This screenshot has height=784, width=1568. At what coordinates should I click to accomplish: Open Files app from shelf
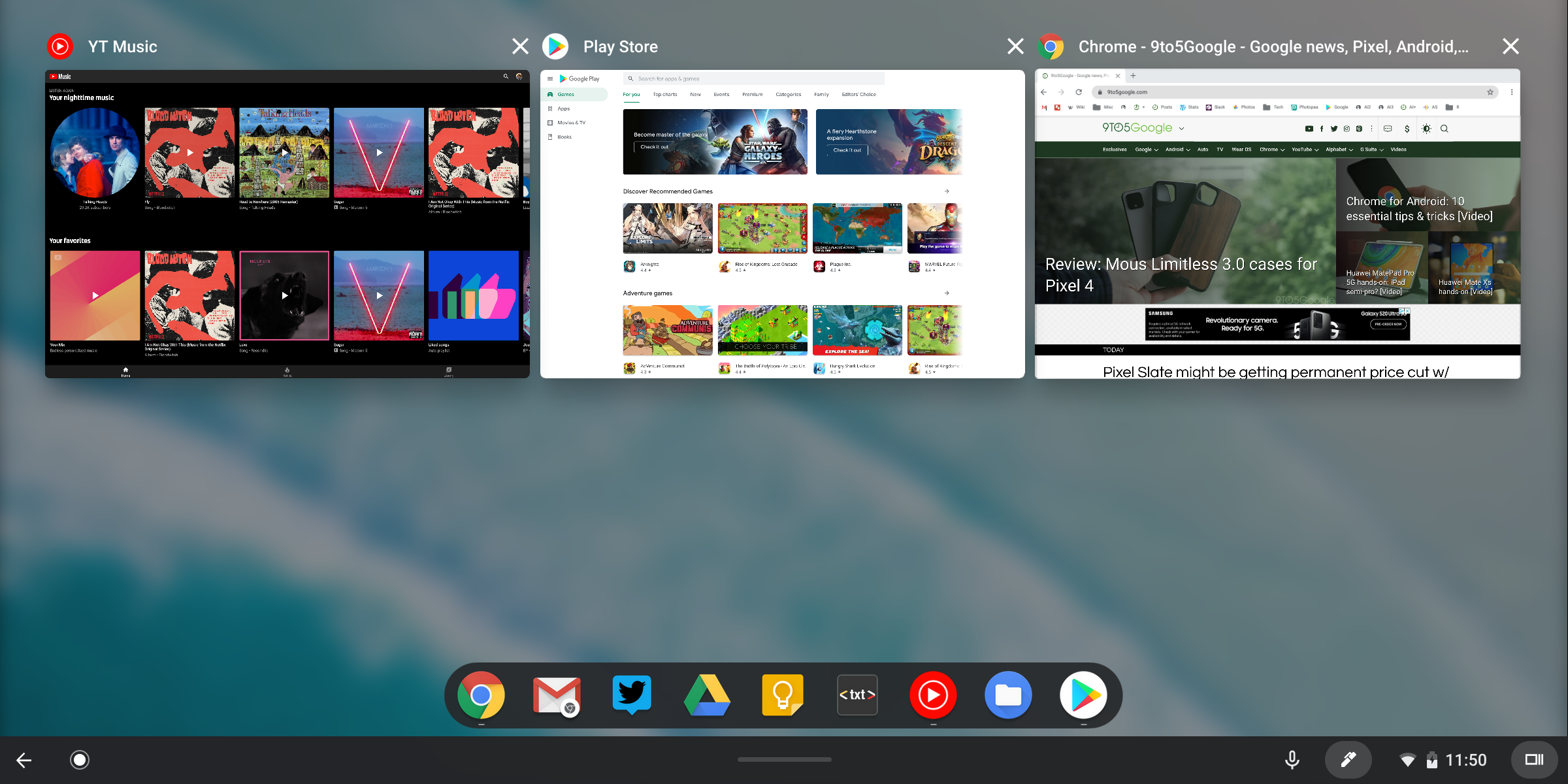click(1008, 695)
